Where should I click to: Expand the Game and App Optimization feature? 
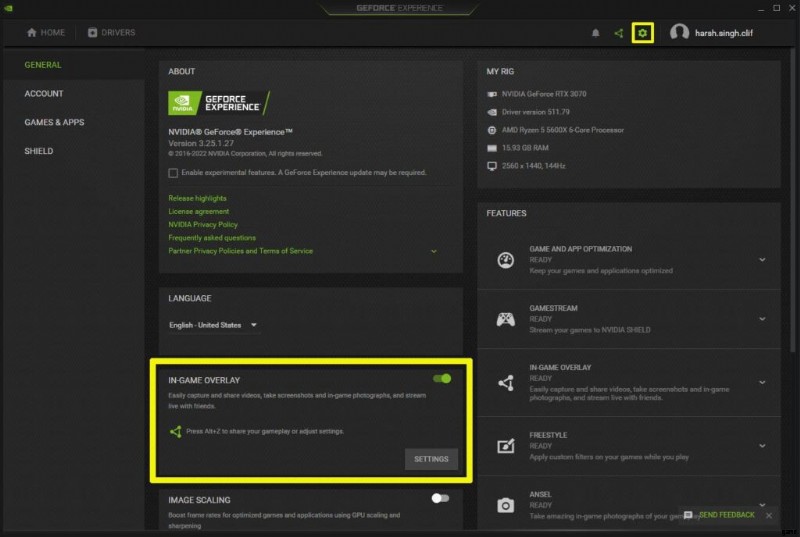point(762,260)
